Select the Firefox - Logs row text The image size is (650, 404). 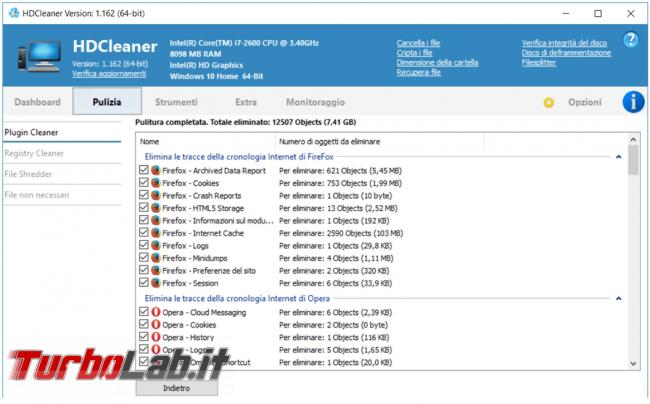coord(185,246)
